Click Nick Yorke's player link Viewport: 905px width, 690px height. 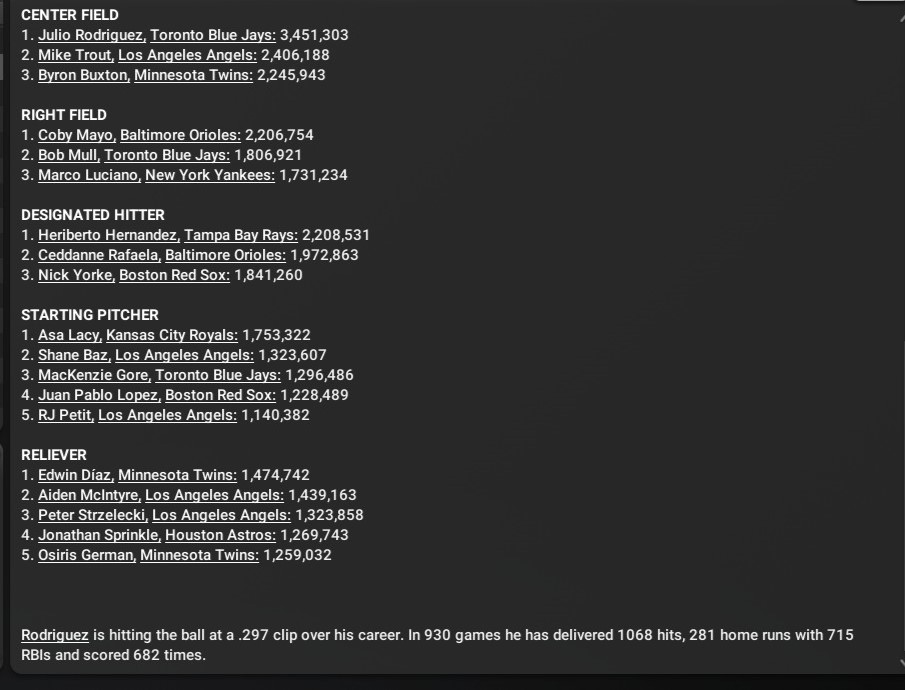coord(75,275)
